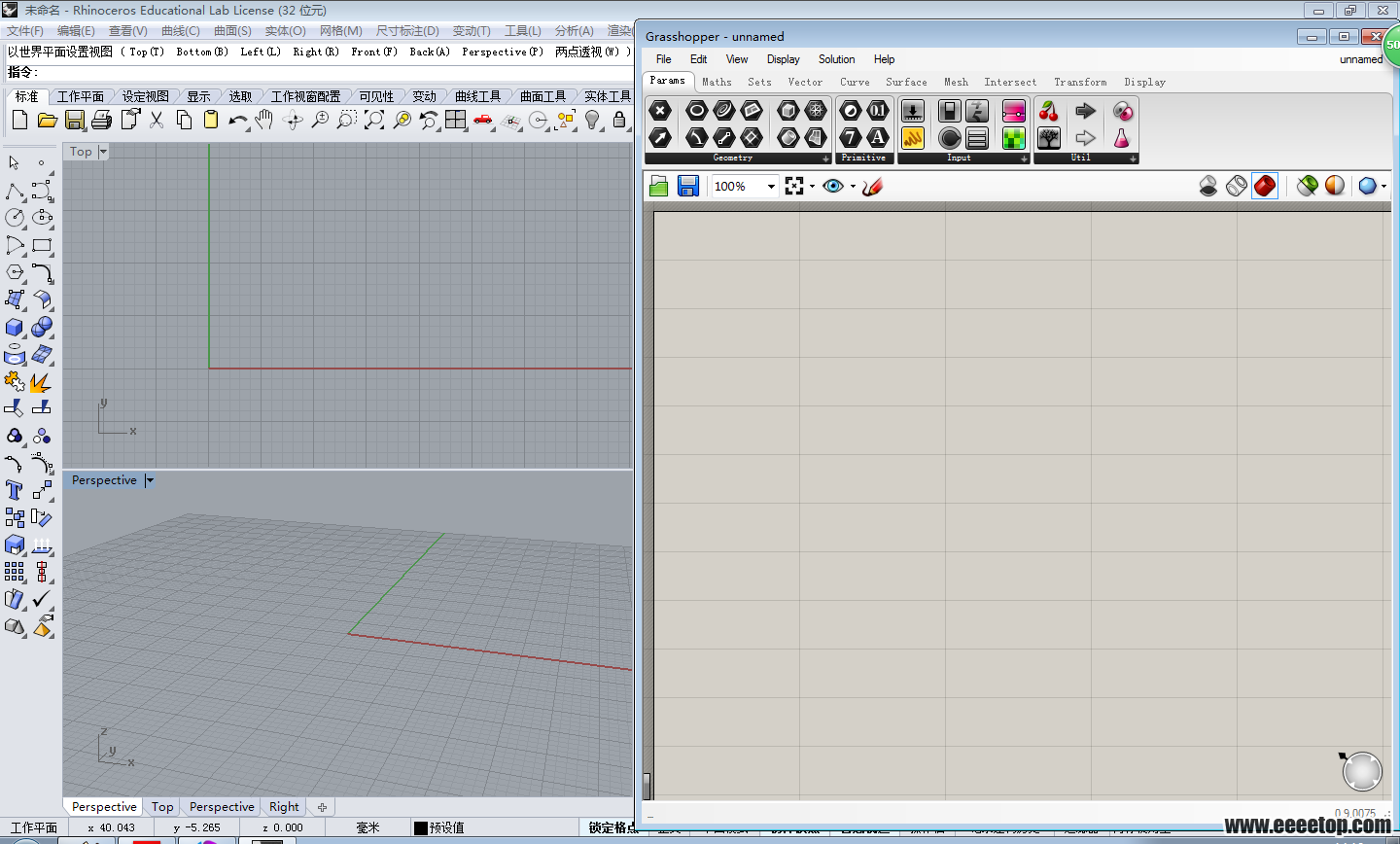1400x844 pixels.
Task: Click the Circle parameter icon in Grasshopper Geometry
Action: tap(696, 110)
